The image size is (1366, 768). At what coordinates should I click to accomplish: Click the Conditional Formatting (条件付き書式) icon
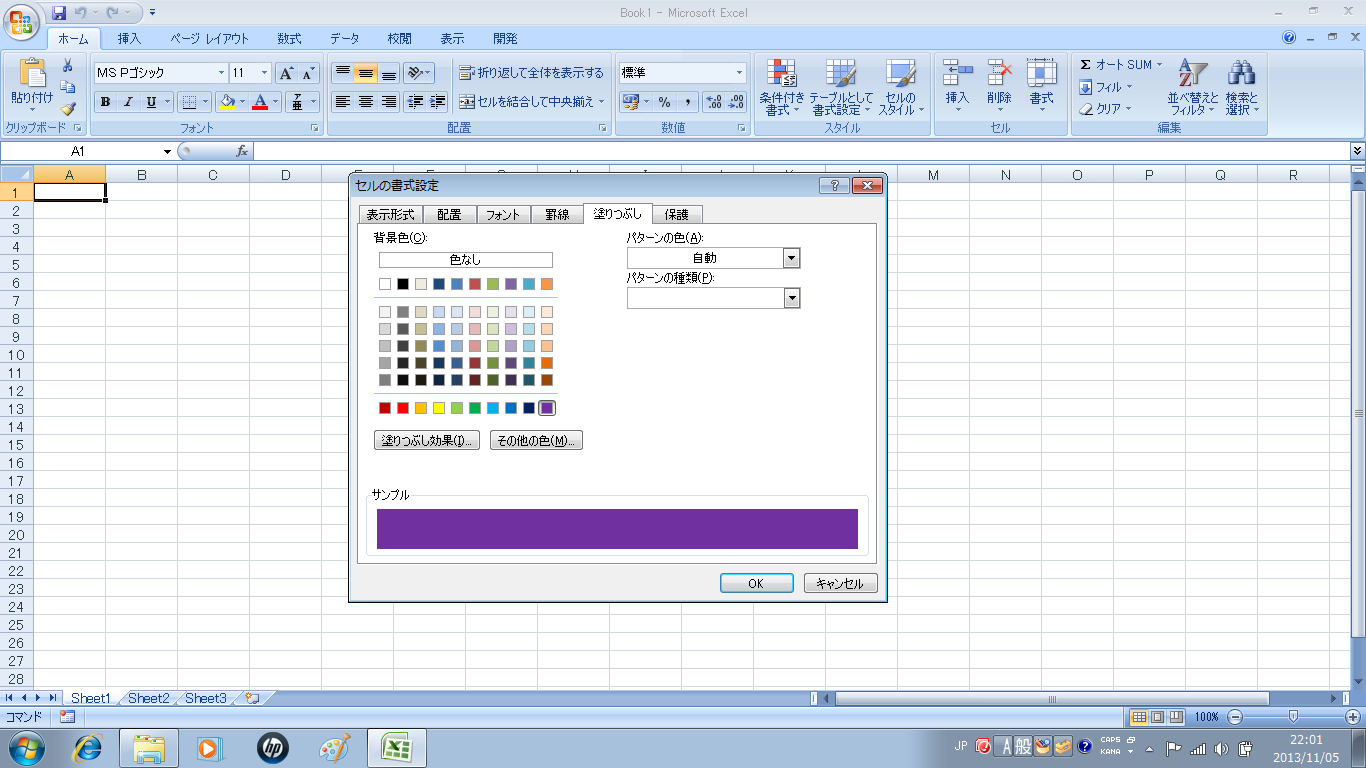(x=781, y=75)
